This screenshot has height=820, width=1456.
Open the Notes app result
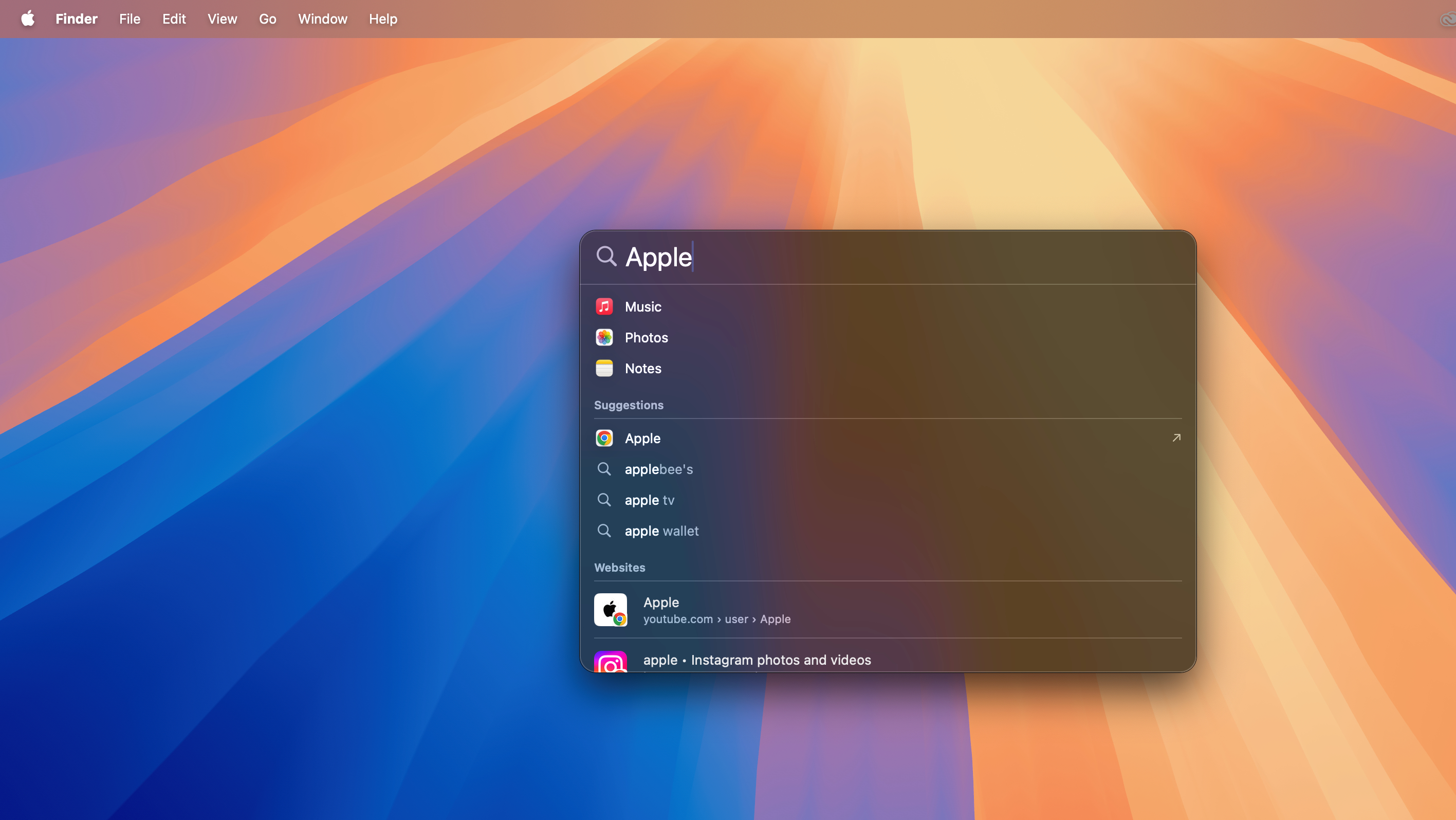pos(642,368)
